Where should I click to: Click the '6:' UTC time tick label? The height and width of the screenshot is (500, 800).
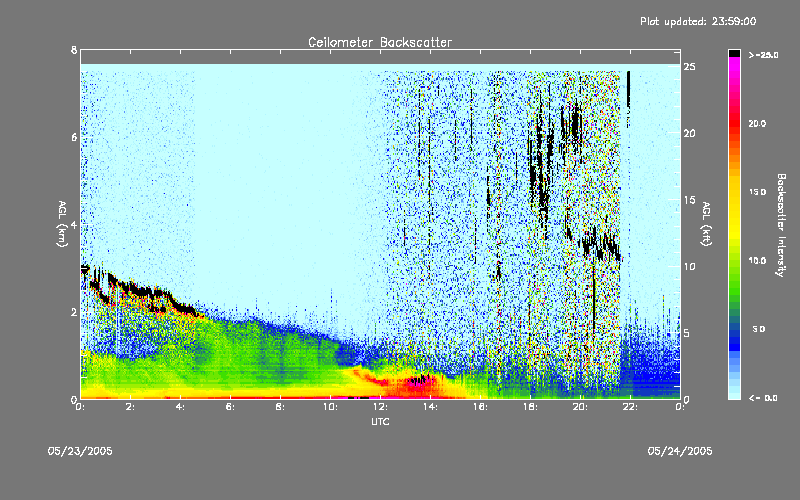point(230,407)
